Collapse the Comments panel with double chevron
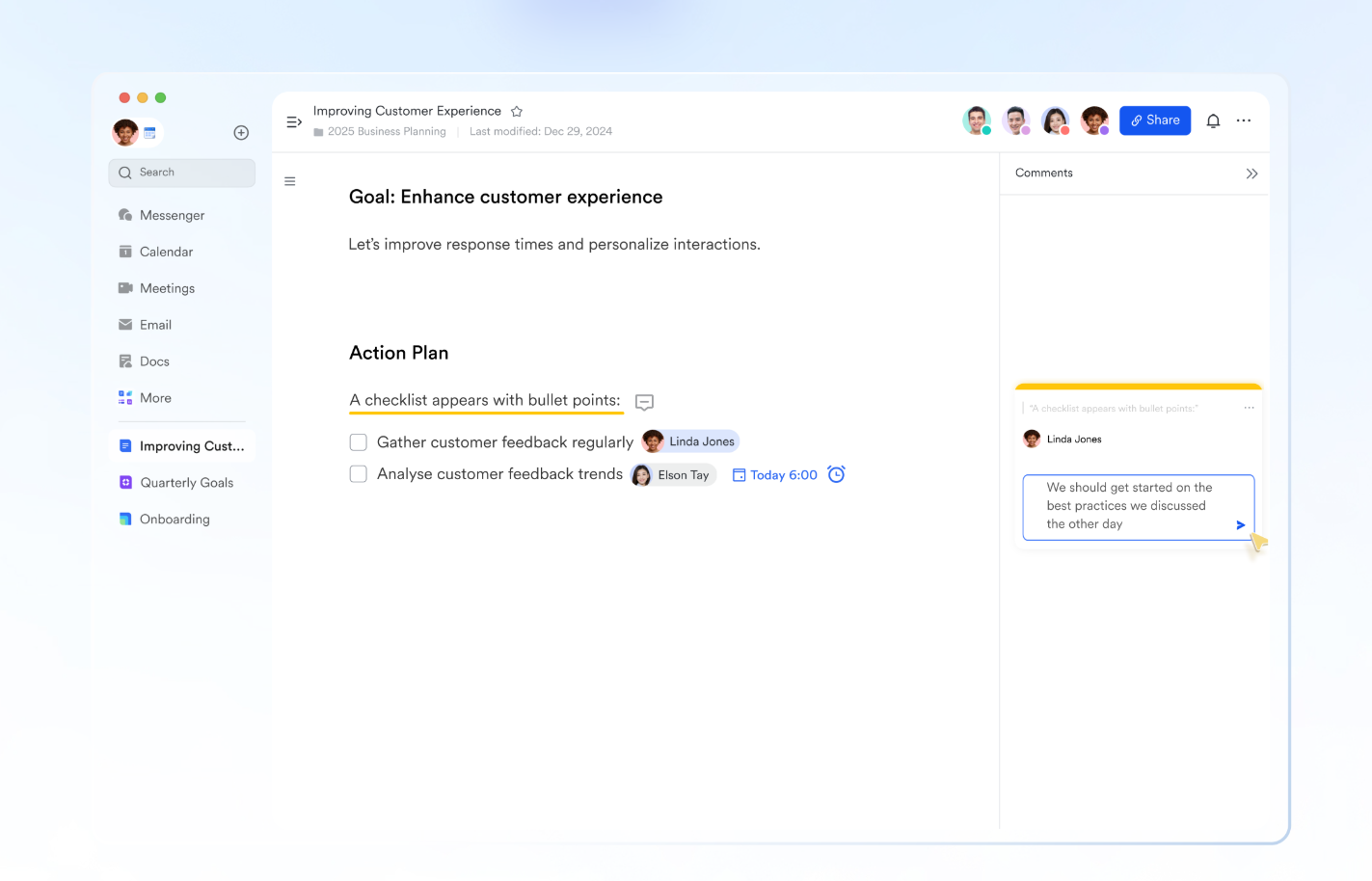 [x=1251, y=174]
